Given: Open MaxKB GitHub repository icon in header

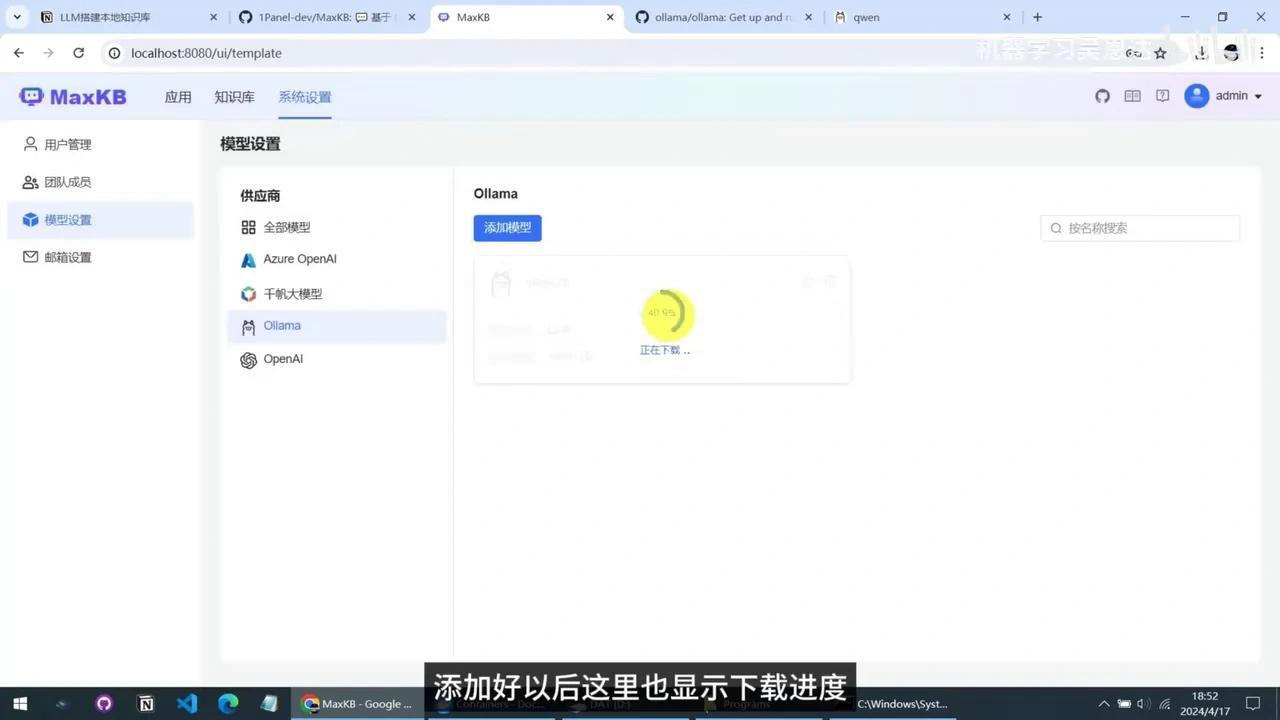Looking at the screenshot, I should click(x=1102, y=96).
